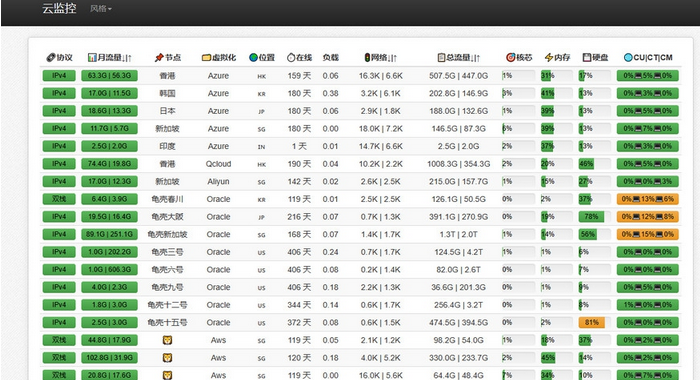Click orange packet-loss badge 0% 12% 8%
This screenshot has height=380, width=700.
[648, 217]
